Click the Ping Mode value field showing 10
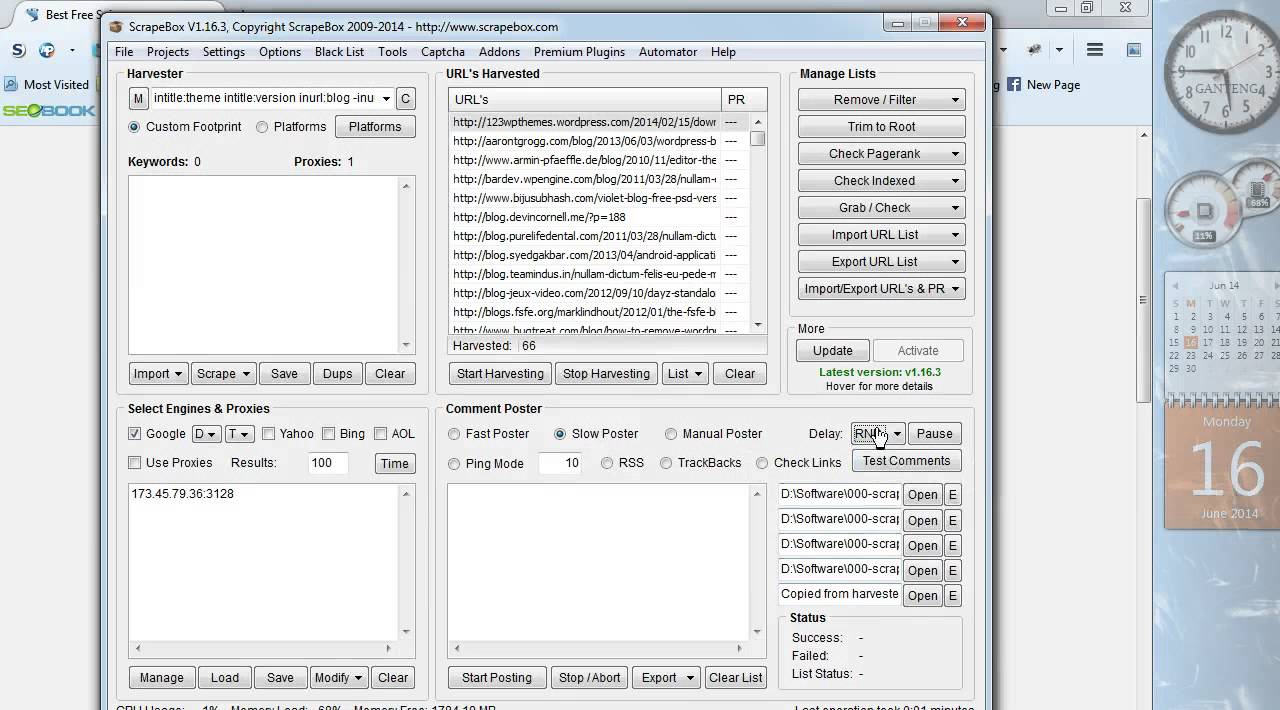1280x710 pixels. click(560, 463)
